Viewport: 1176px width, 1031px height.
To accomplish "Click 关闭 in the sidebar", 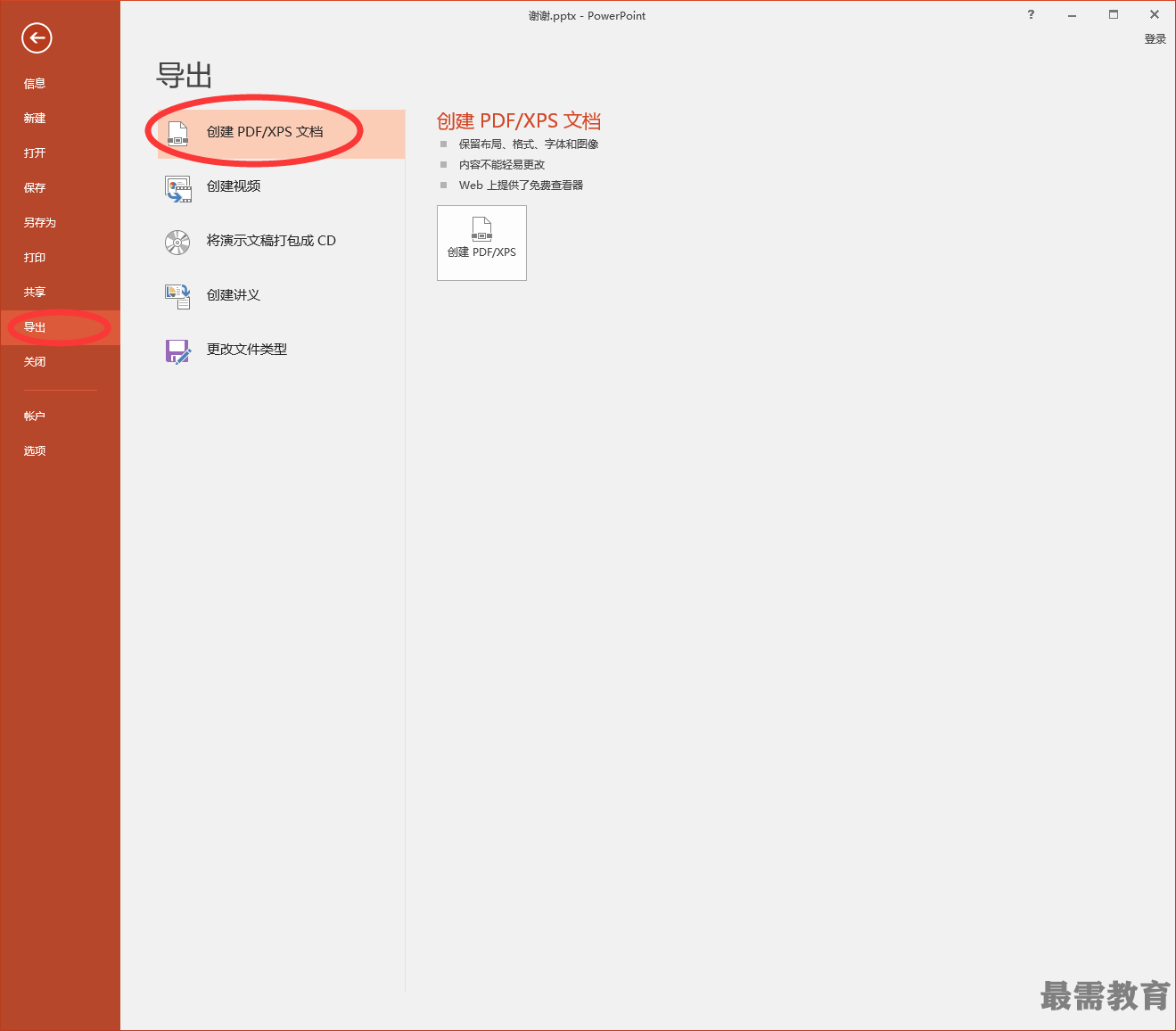I will click(60, 362).
